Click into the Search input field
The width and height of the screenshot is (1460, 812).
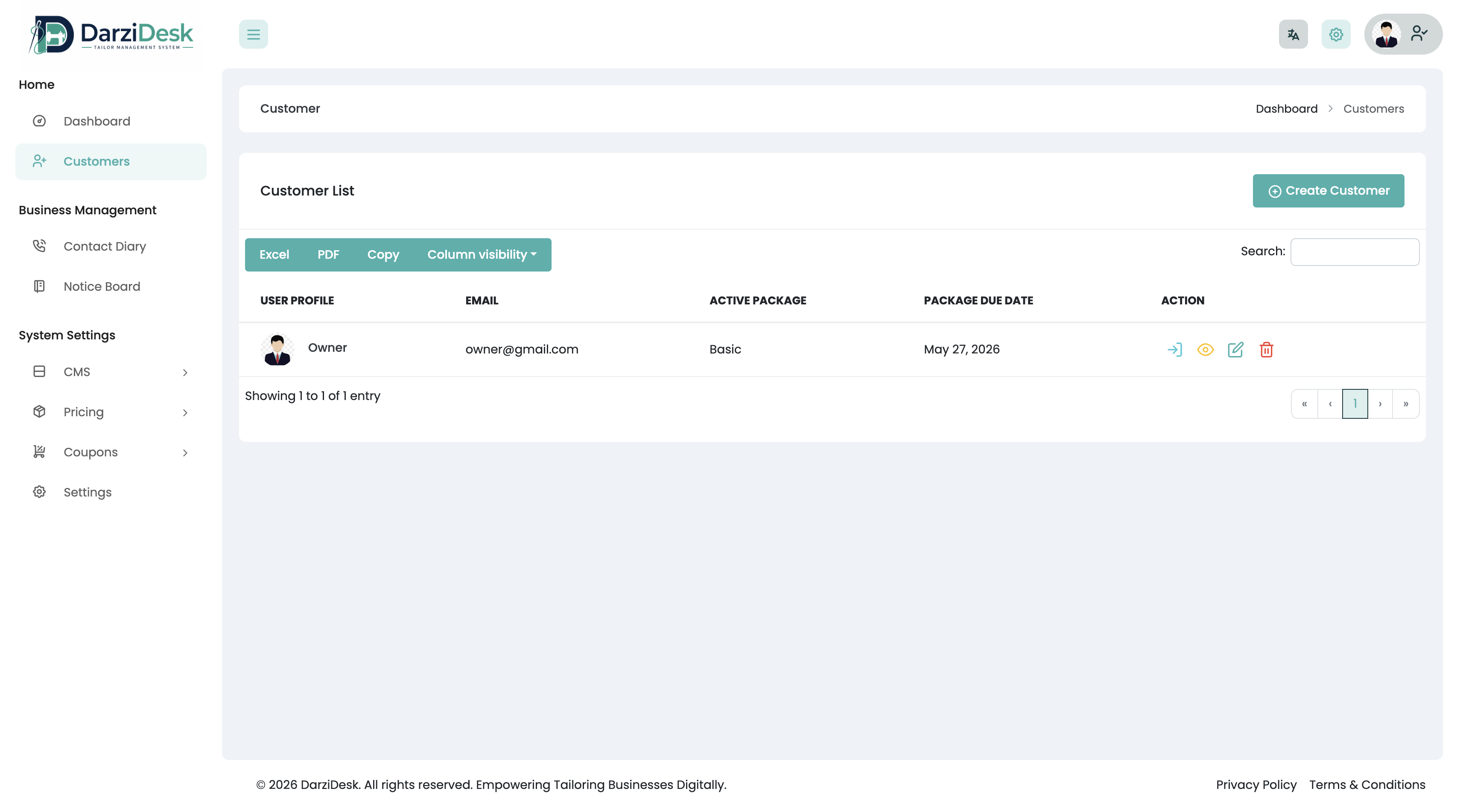(1355, 251)
